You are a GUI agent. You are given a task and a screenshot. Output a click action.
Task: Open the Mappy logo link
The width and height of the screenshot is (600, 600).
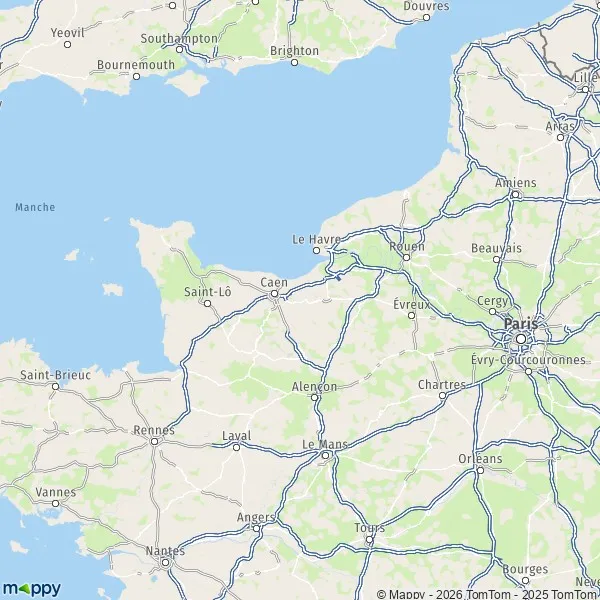click(x=31, y=588)
